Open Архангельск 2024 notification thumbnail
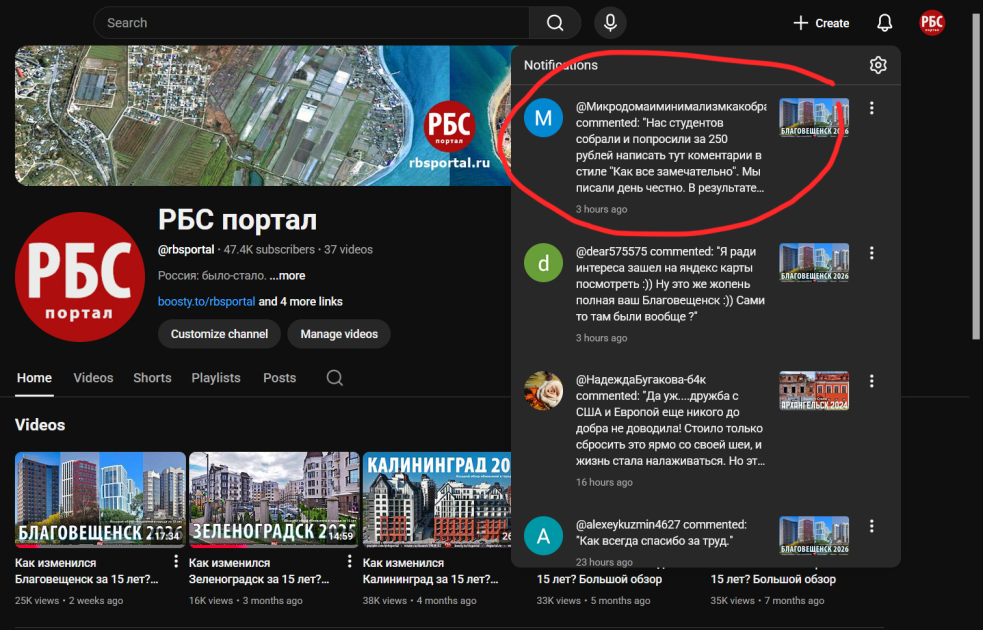This screenshot has height=630, width=983. point(814,390)
